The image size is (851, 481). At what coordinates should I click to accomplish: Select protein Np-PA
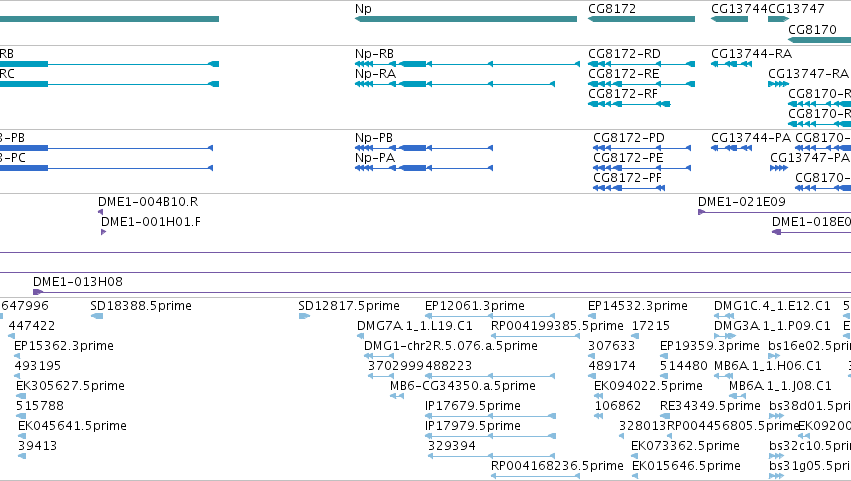pos(374,158)
